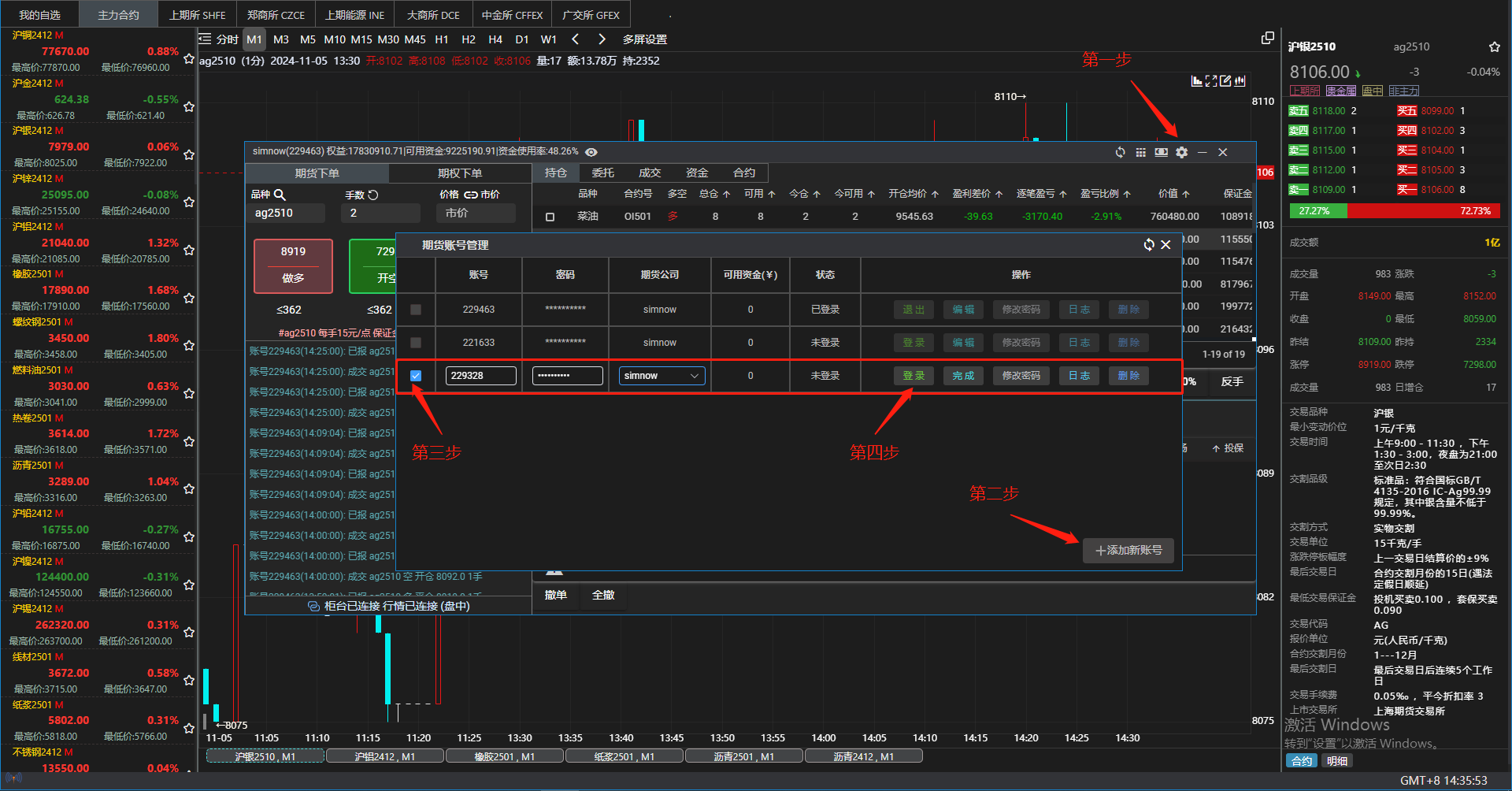Click chart previous arrow in timeframe bar
The height and width of the screenshot is (791, 1512).
[576, 39]
